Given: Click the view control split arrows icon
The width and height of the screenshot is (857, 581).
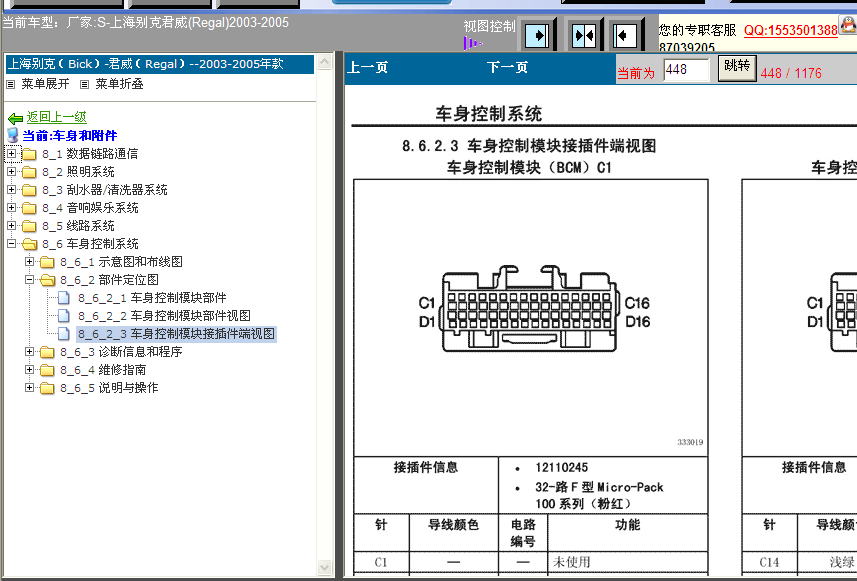Looking at the screenshot, I should 584,36.
